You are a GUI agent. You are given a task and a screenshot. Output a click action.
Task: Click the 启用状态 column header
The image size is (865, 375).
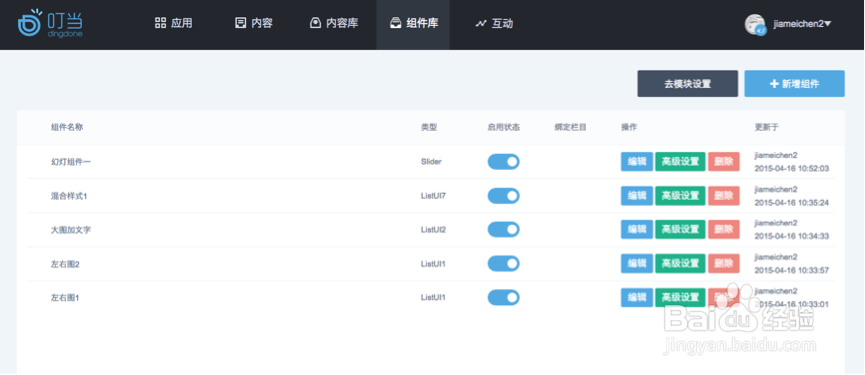[504, 127]
